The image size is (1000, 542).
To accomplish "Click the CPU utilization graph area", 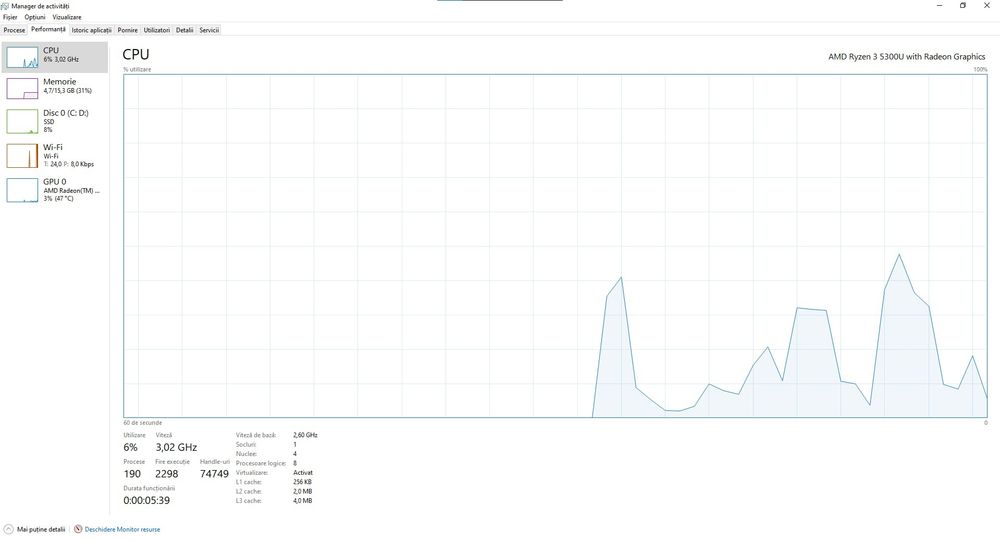I will pos(555,246).
